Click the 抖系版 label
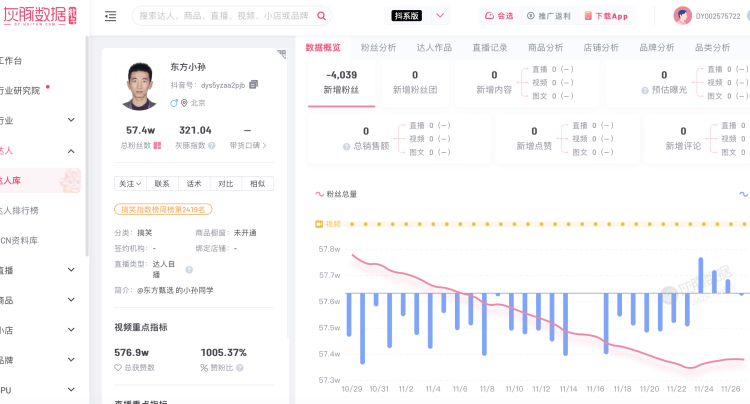This screenshot has height=404, width=750. pyautogui.click(x=406, y=16)
